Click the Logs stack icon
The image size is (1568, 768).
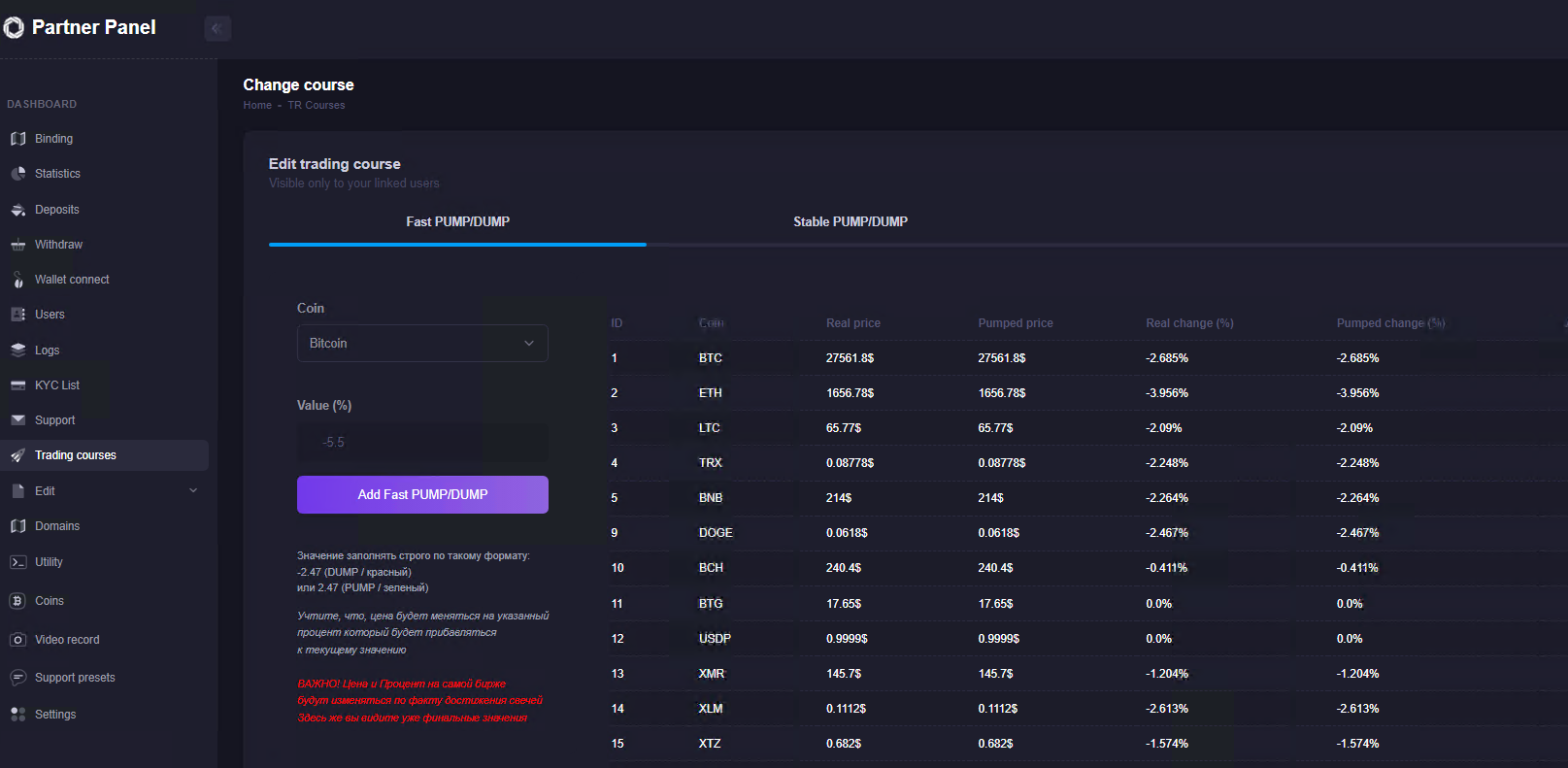coord(17,351)
